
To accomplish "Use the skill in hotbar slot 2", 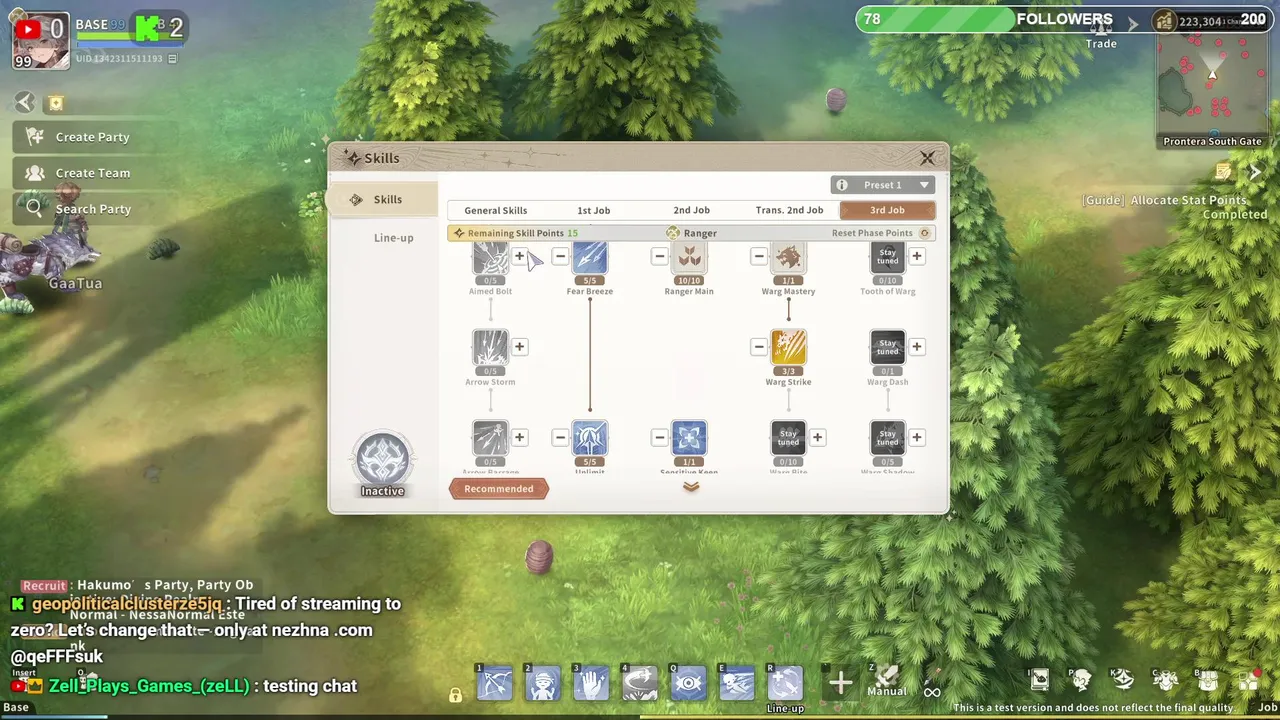I will [543, 683].
